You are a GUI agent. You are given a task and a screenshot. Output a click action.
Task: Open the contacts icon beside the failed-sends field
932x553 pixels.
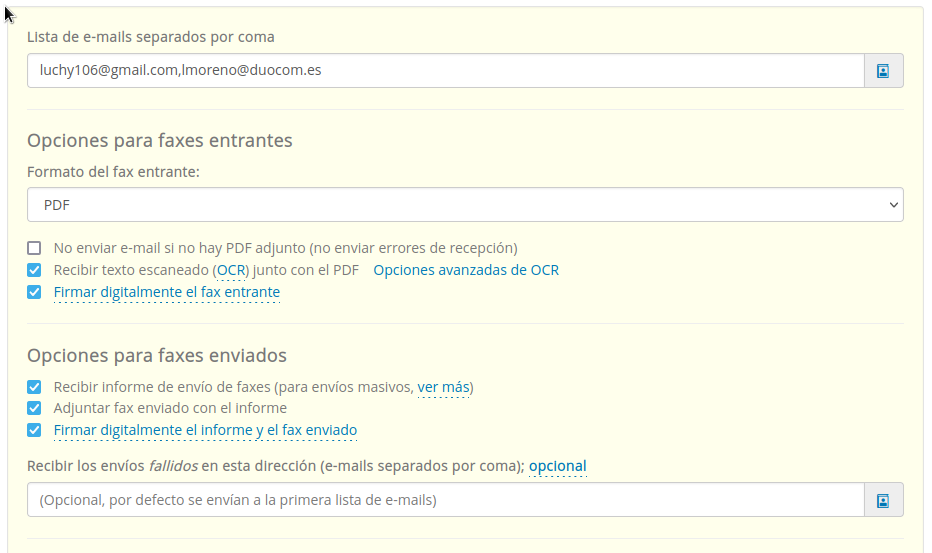click(883, 500)
